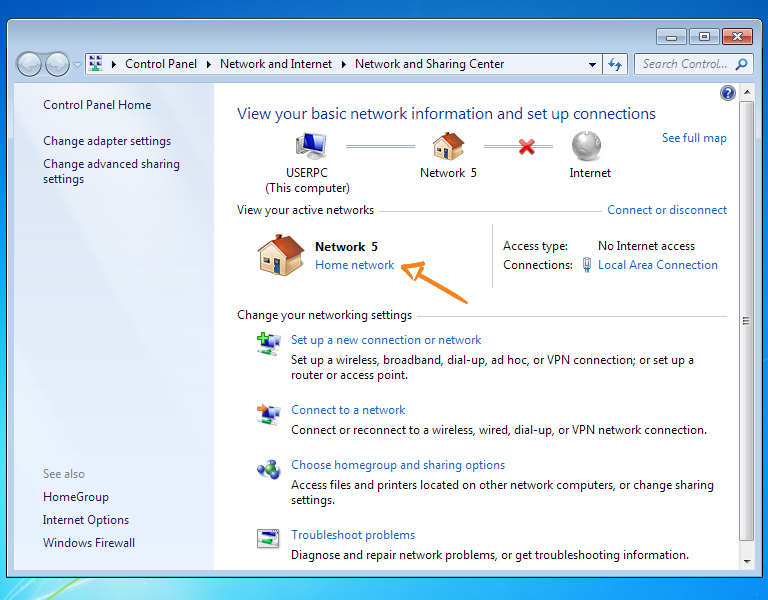Image resolution: width=768 pixels, height=600 pixels.
Task: Click the Internet globe icon
Action: pyautogui.click(x=589, y=147)
